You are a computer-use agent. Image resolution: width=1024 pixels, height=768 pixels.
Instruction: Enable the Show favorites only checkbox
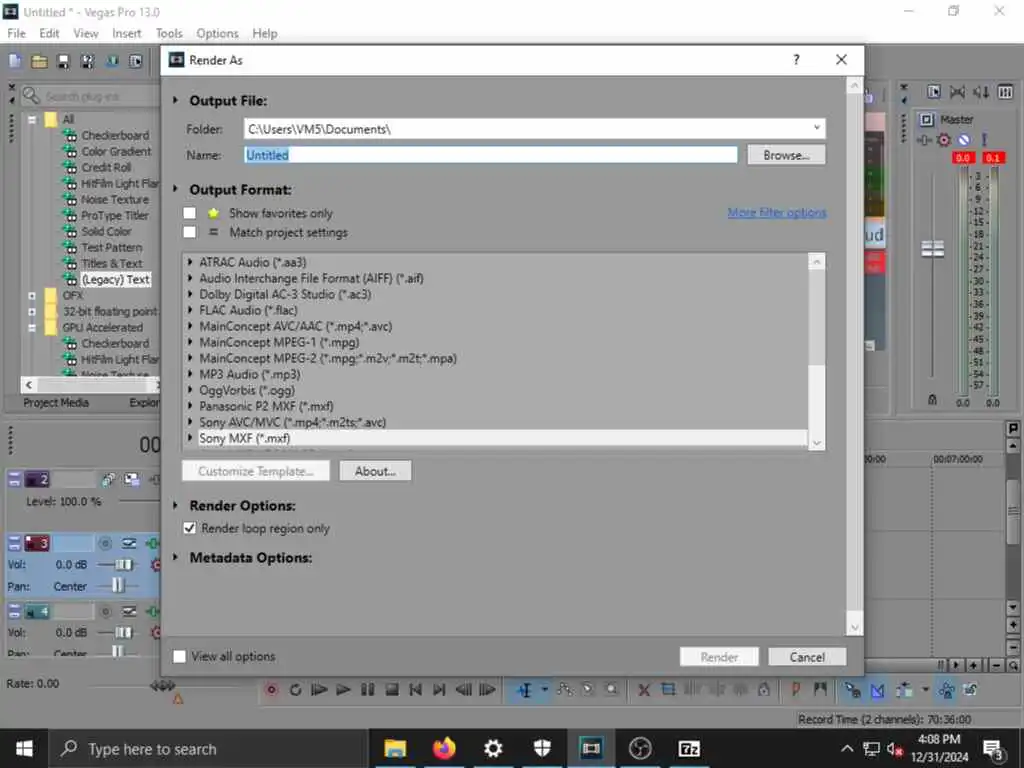click(189, 213)
